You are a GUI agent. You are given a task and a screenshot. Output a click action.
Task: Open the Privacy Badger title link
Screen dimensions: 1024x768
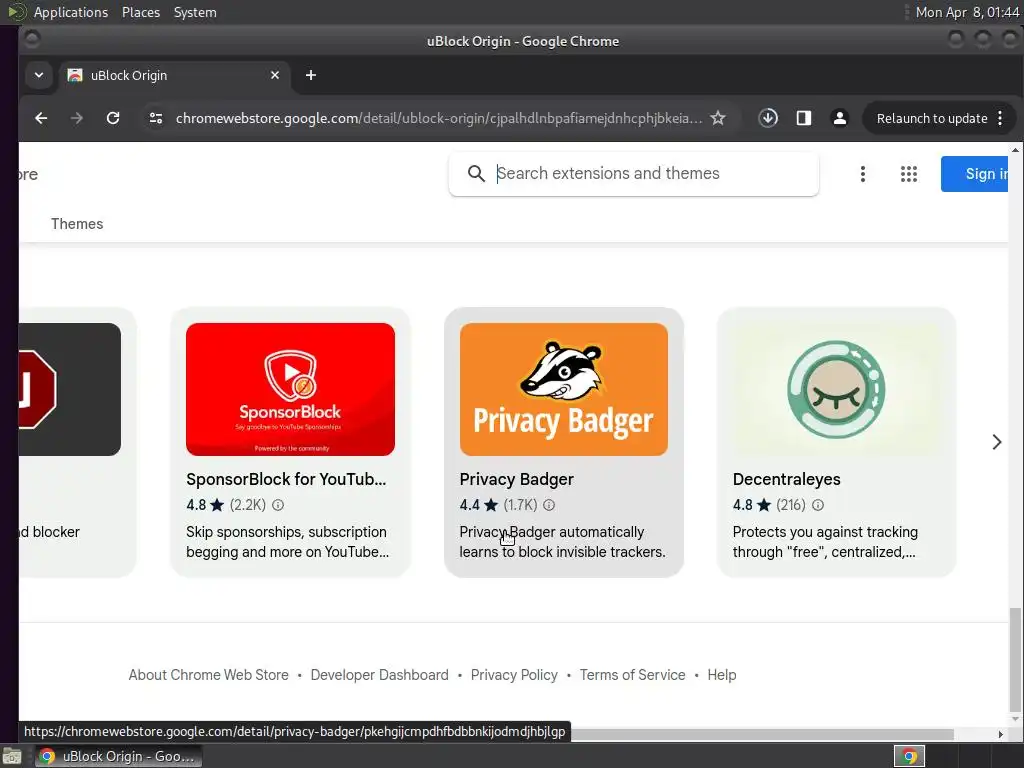coord(517,479)
